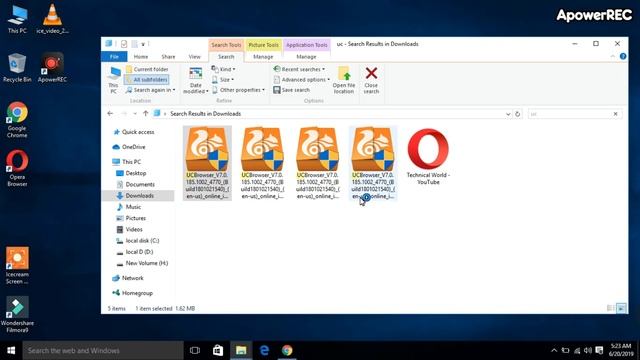Open the Explorer help question mark icon
This screenshot has width=640, height=360.
coord(623,56)
